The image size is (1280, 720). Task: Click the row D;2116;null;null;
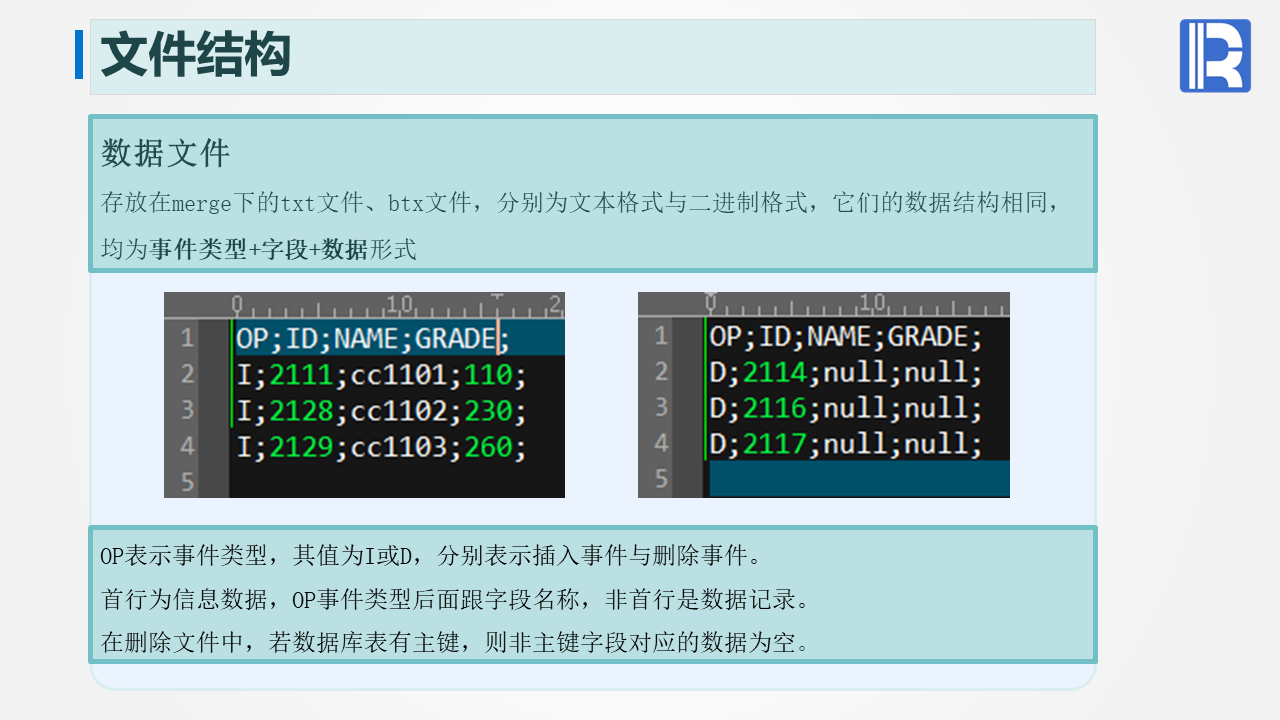click(x=846, y=407)
